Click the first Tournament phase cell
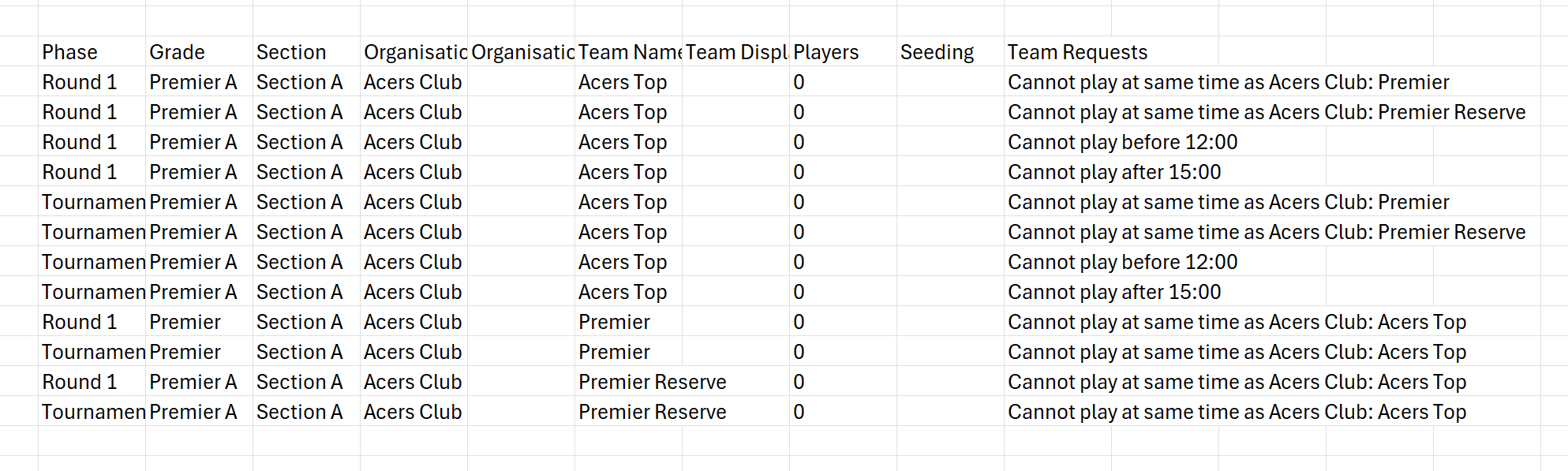This screenshot has height=471, width=1568. click(x=92, y=202)
